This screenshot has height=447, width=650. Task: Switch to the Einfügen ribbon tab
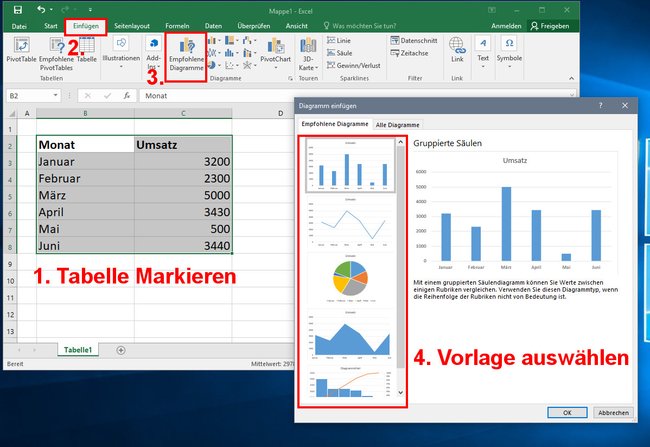[86, 26]
